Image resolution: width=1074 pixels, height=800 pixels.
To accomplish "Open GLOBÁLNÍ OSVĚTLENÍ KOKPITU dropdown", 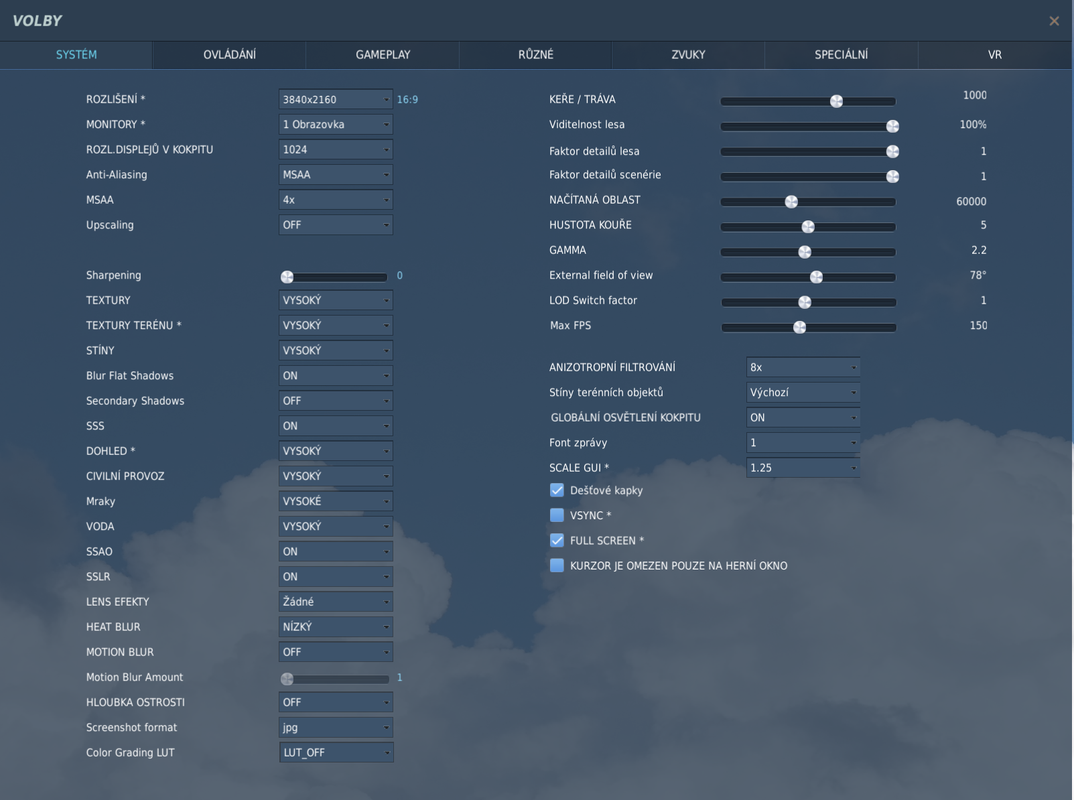I will (x=803, y=417).
